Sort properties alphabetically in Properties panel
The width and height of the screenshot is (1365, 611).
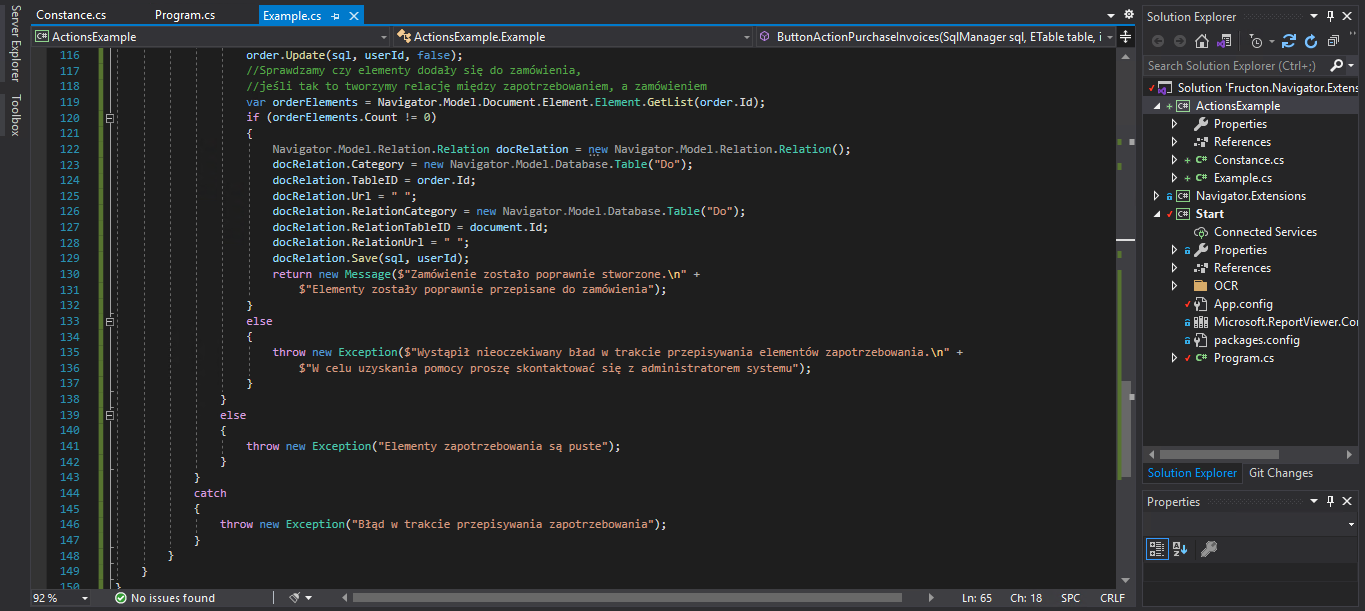(1179, 548)
